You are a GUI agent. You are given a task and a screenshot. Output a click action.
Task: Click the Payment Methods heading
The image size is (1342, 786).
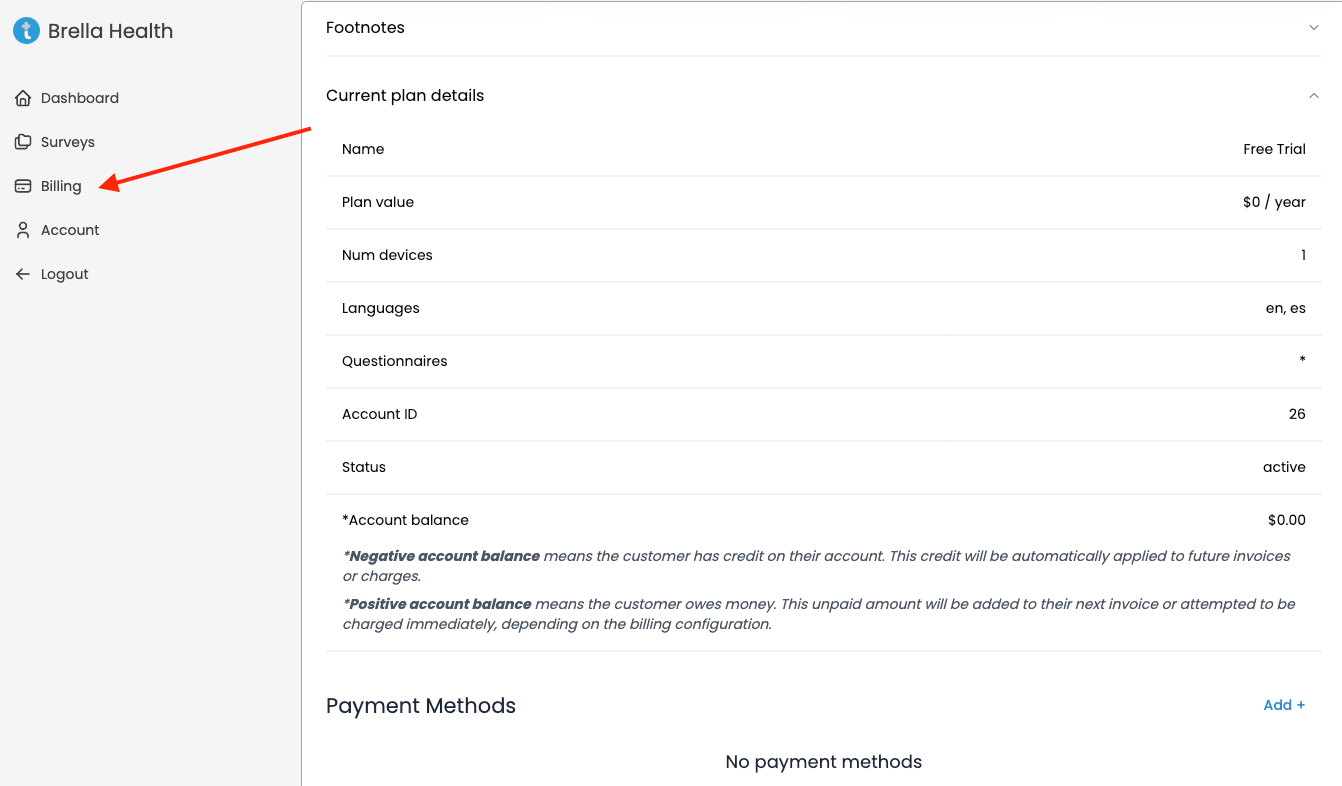coord(421,706)
